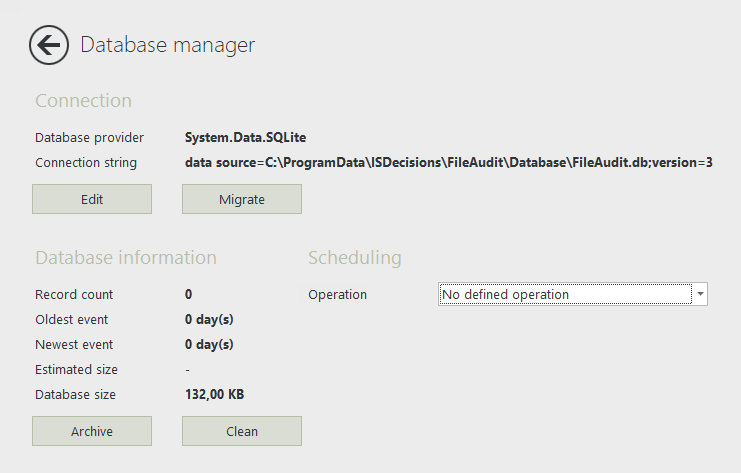The image size is (741, 473).
Task: Click the Database manager title
Action: tap(167, 45)
